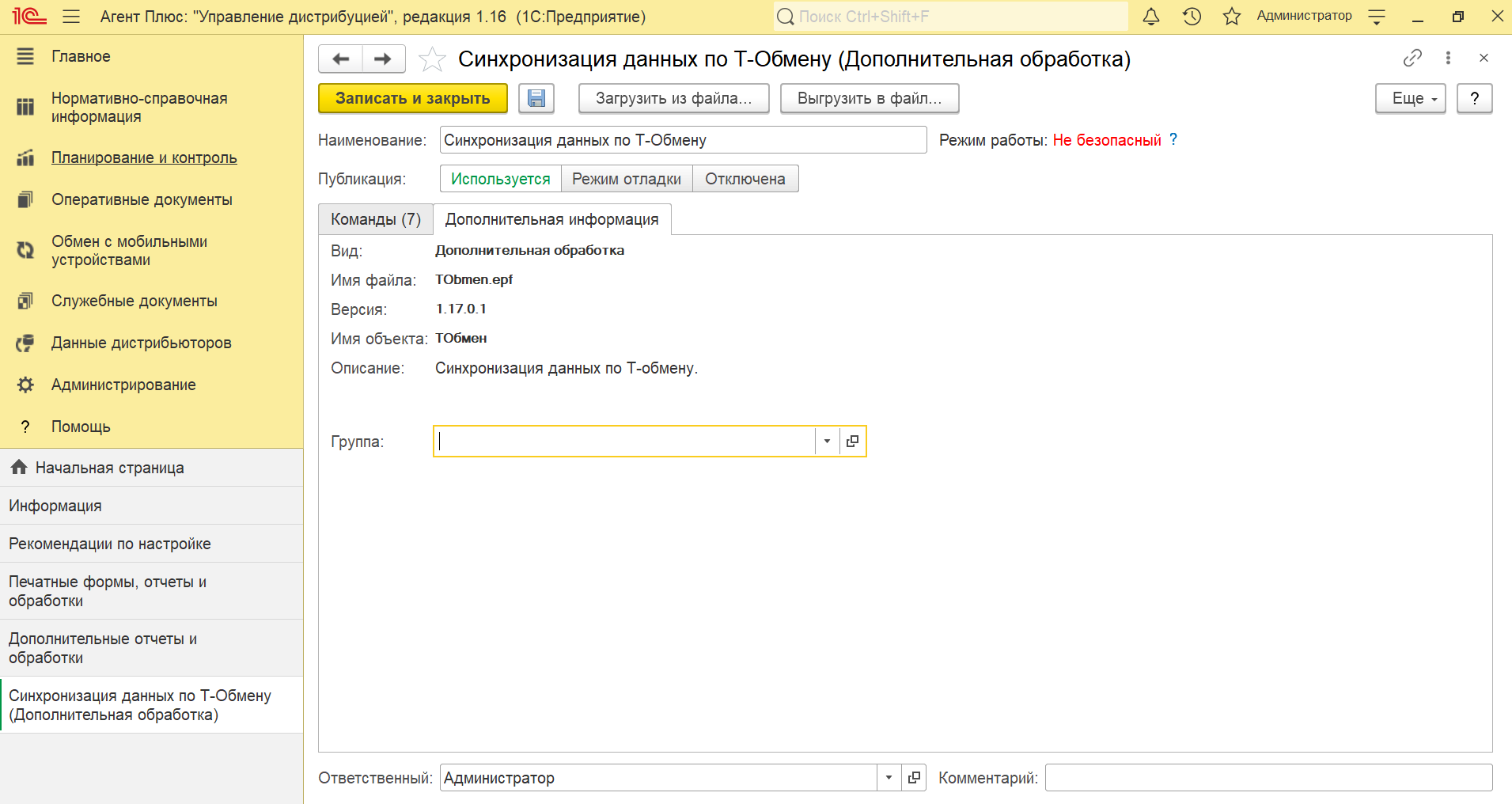
Task: Click Загрузить из файла button
Action: click(x=673, y=98)
